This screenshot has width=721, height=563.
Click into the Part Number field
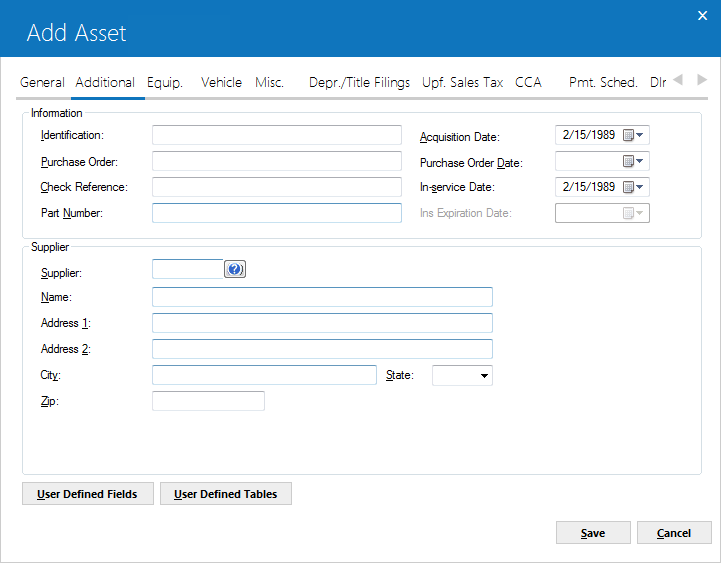pyautogui.click(x=277, y=213)
